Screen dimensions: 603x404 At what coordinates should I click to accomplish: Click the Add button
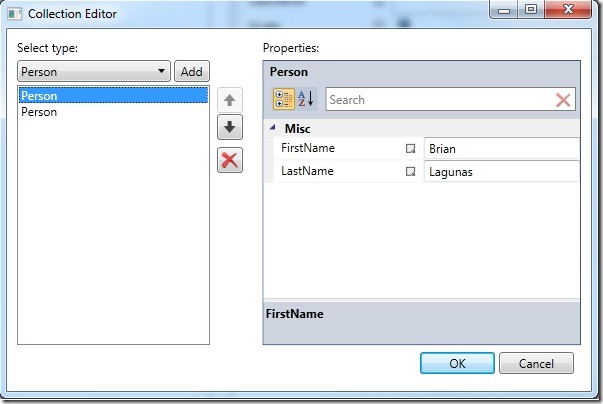point(192,71)
